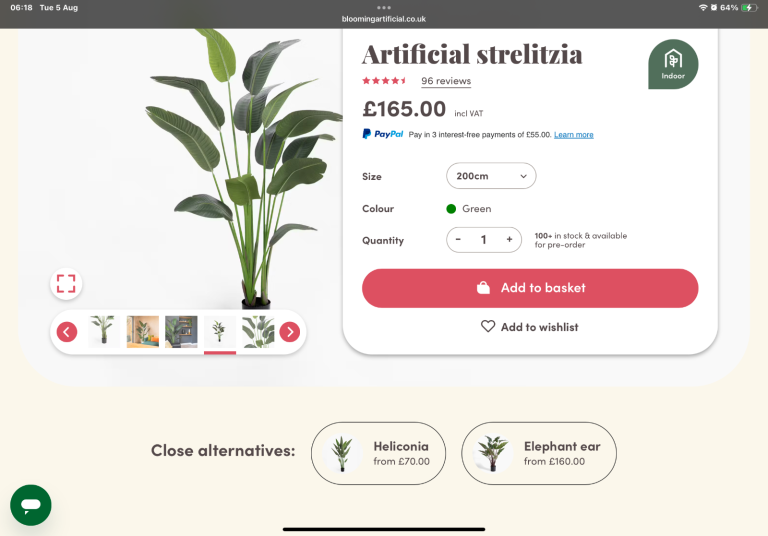Image resolution: width=768 pixels, height=536 pixels.
Task: Open the green chat bubble widget
Action: point(31,505)
